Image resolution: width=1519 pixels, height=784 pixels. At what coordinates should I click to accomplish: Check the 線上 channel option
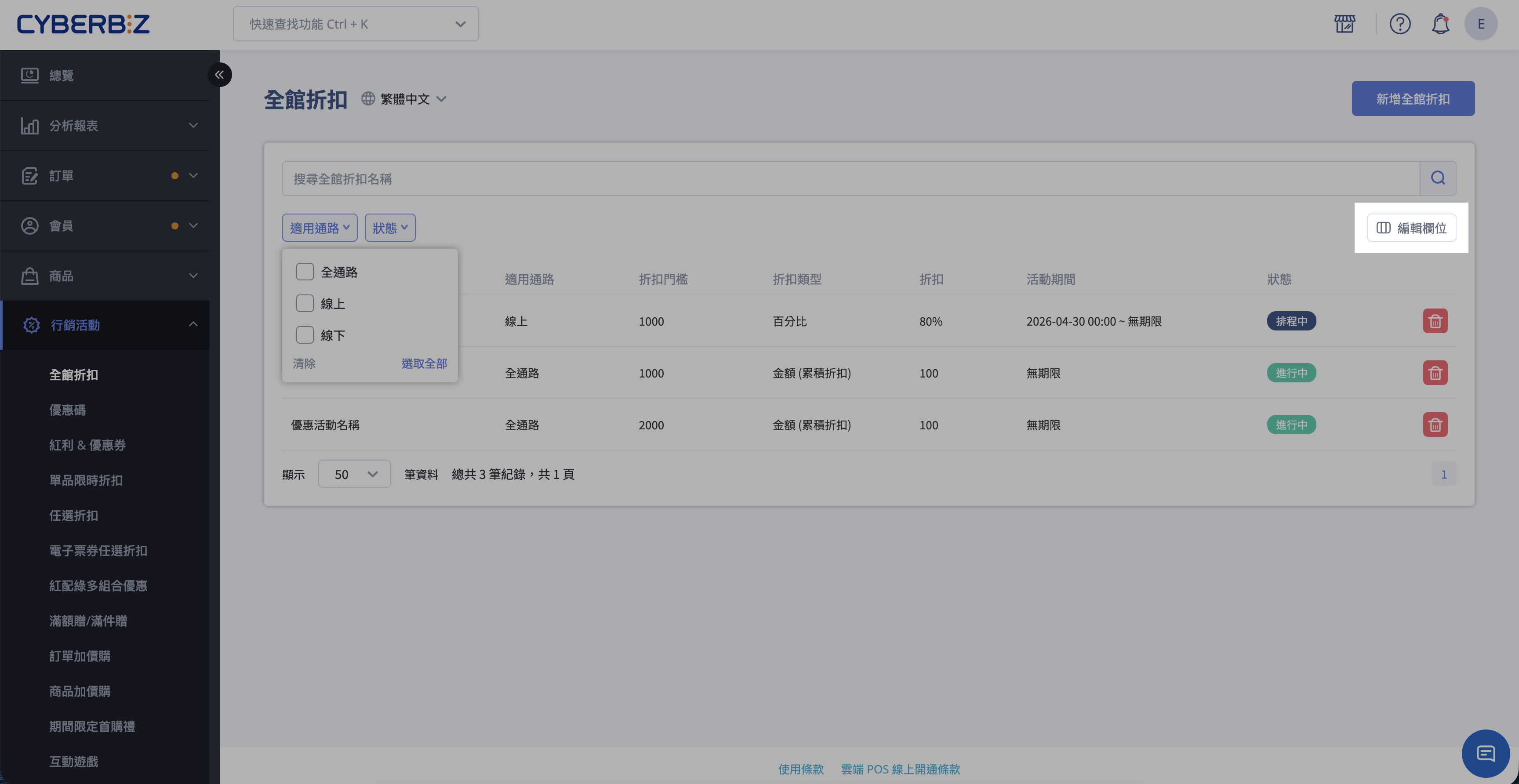tap(305, 304)
